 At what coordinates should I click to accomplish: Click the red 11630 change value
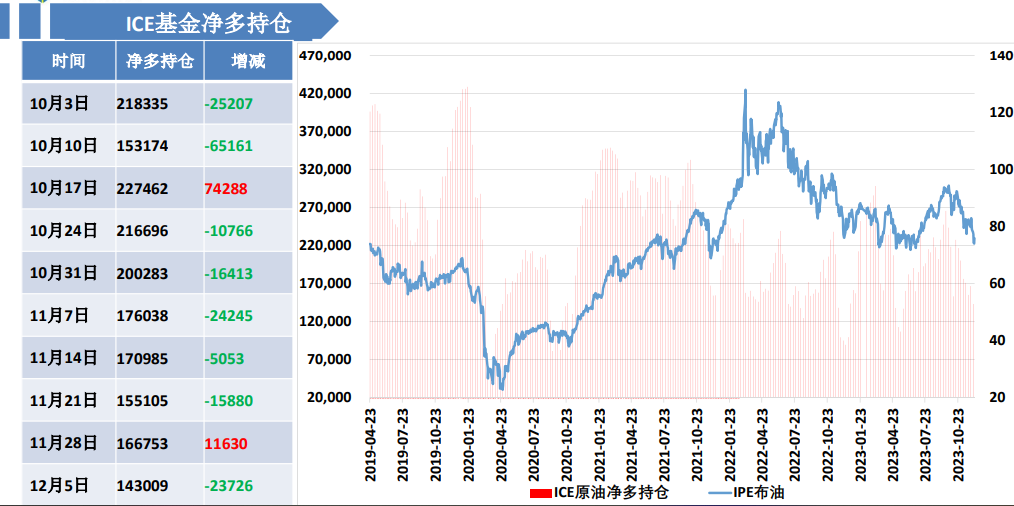[225, 443]
